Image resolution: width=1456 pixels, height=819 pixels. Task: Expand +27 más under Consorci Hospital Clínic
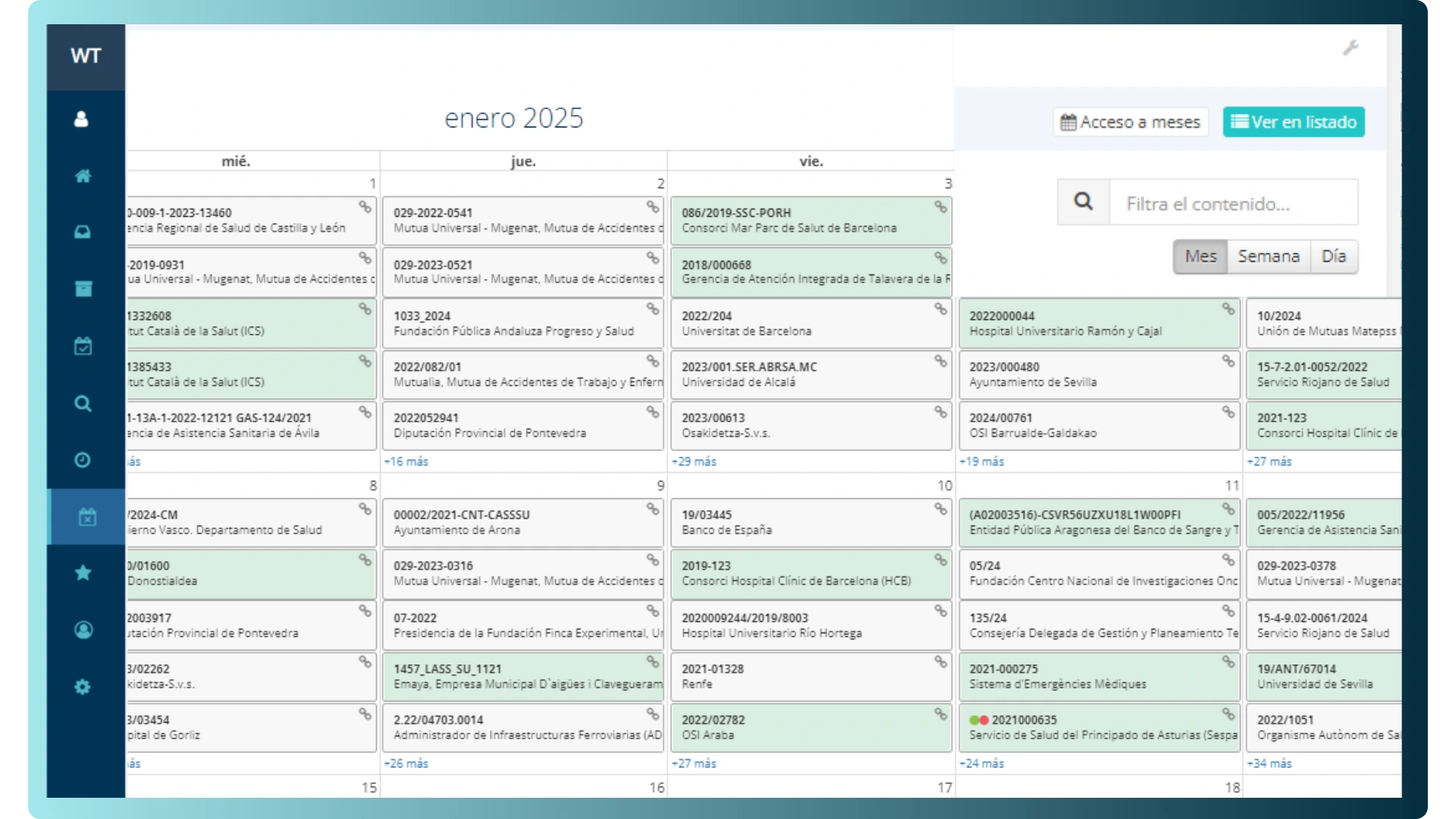click(1269, 462)
